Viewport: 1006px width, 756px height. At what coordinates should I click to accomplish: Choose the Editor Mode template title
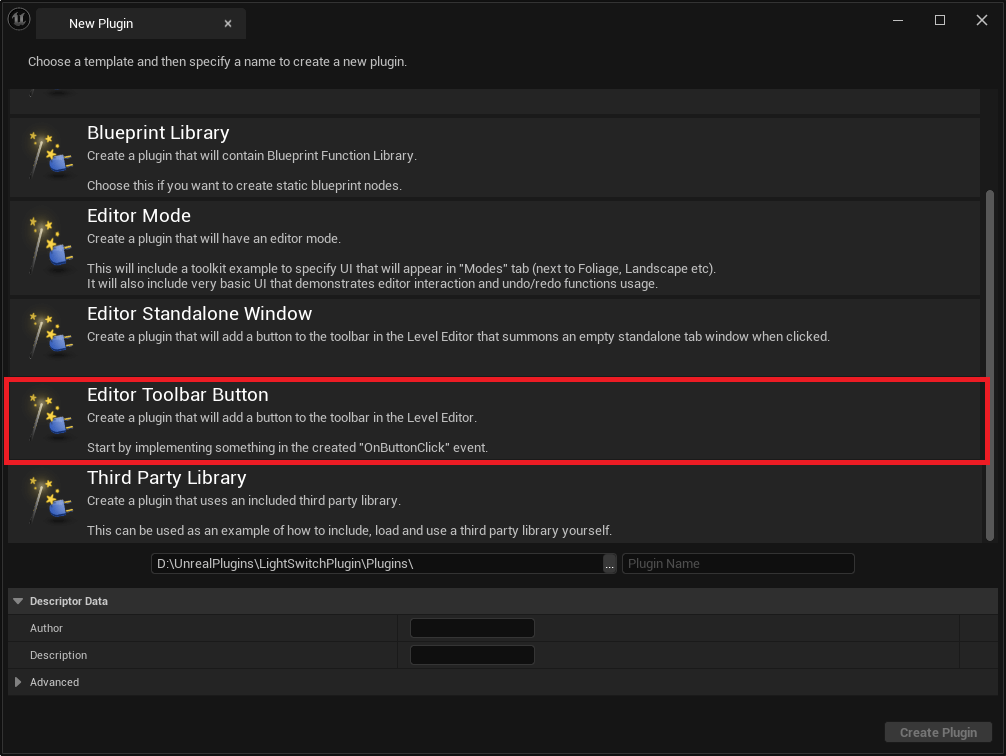[x=139, y=216]
